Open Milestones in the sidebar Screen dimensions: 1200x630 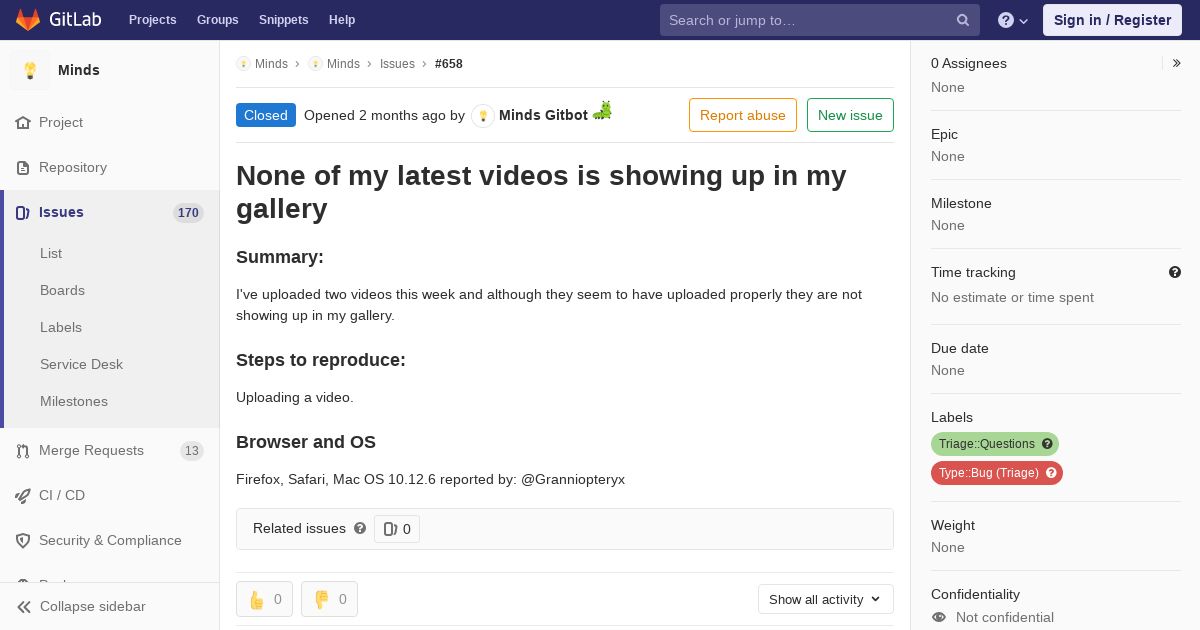click(x=74, y=401)
